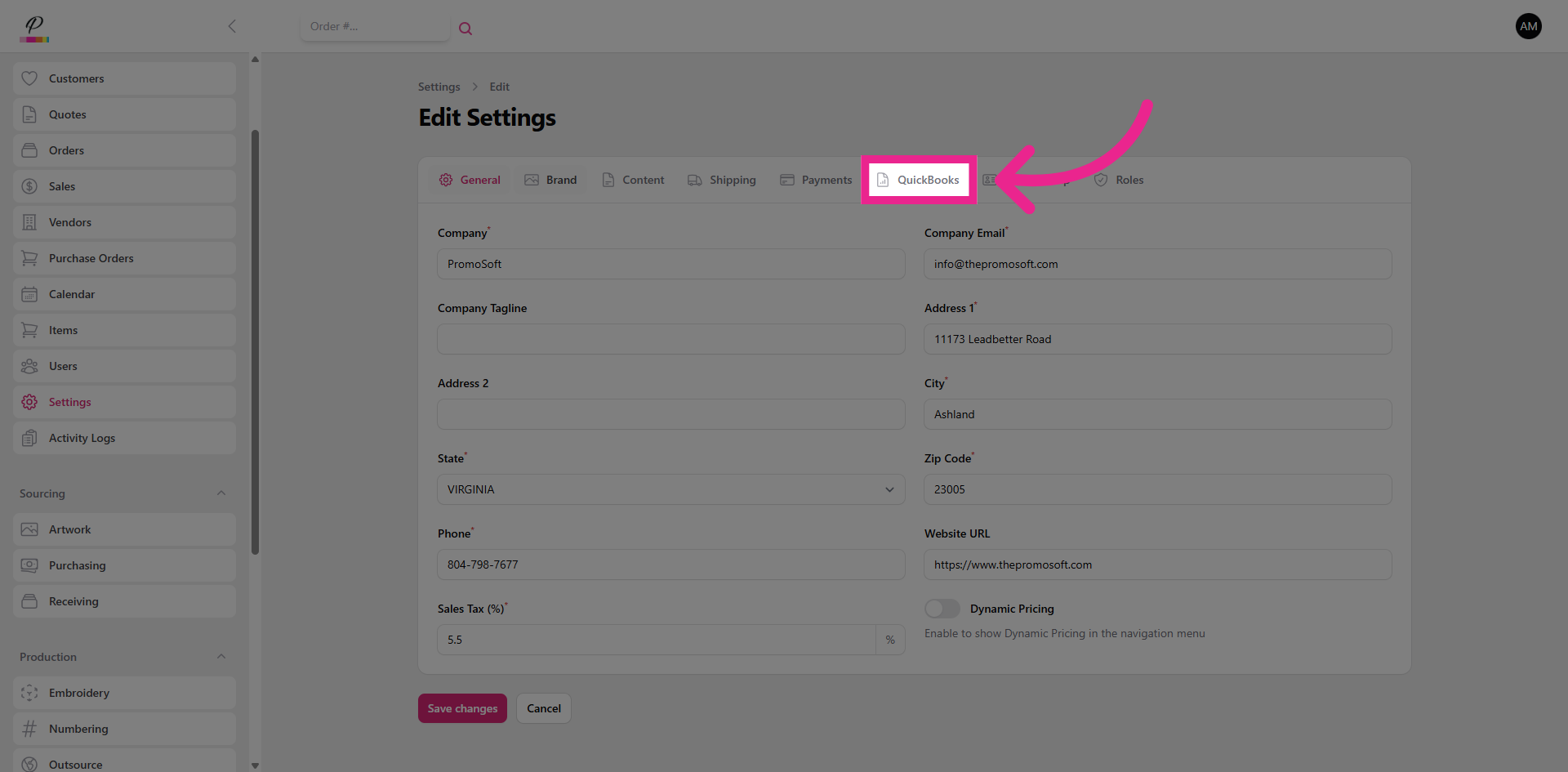
Task: Go to the Payments tab
Action: point(816,180)
